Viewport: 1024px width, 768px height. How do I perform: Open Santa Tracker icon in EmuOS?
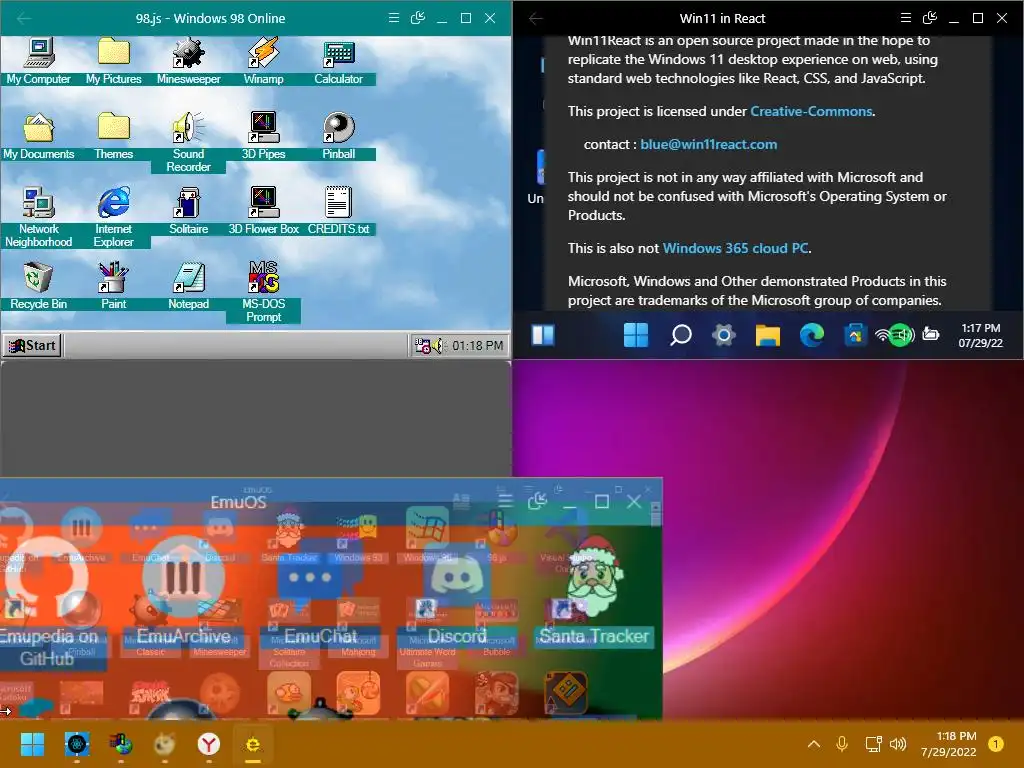coord(594,591)
